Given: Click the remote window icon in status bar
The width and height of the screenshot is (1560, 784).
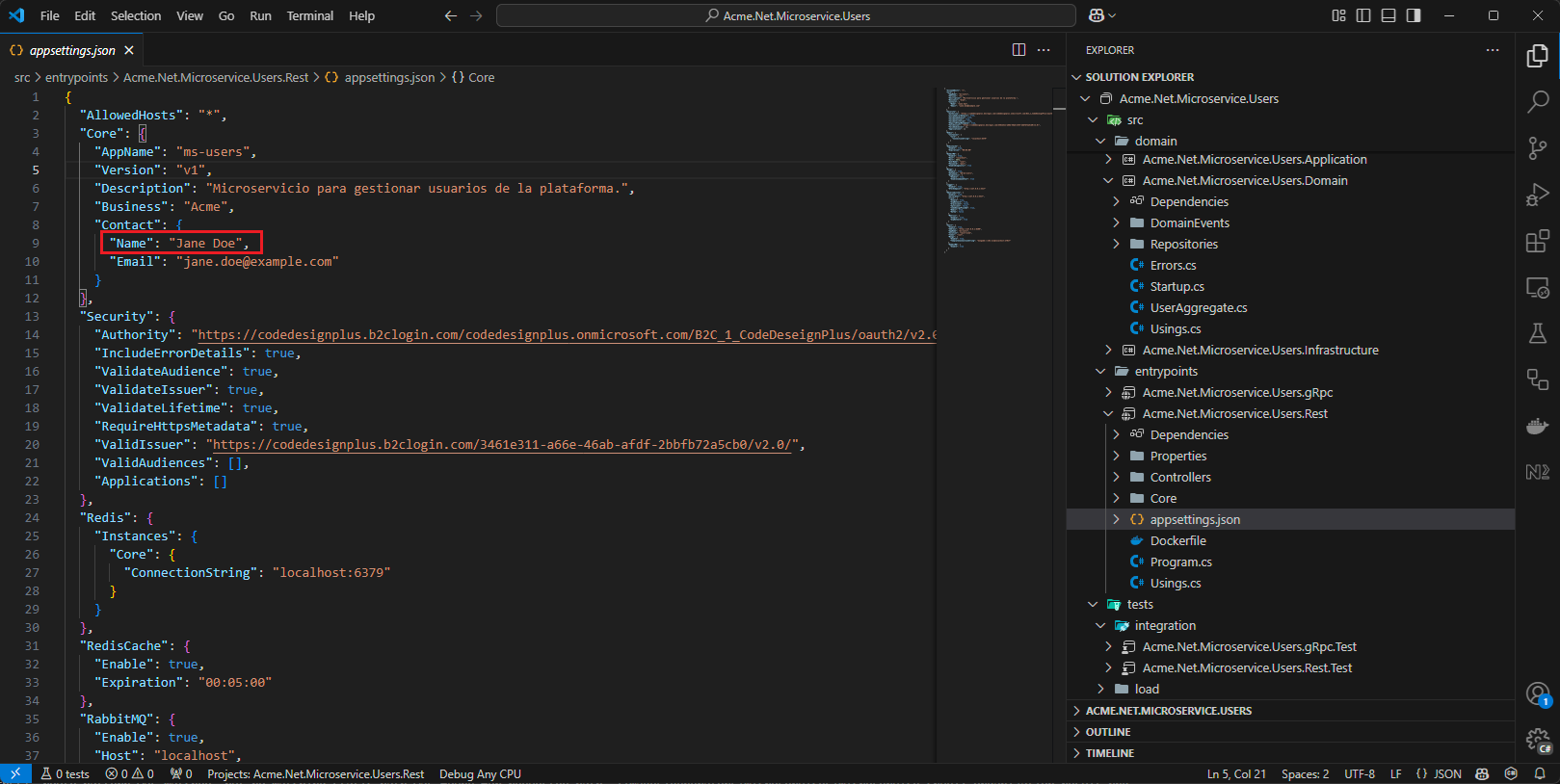Looking at the screenshot, I should (x=15, y=773).
